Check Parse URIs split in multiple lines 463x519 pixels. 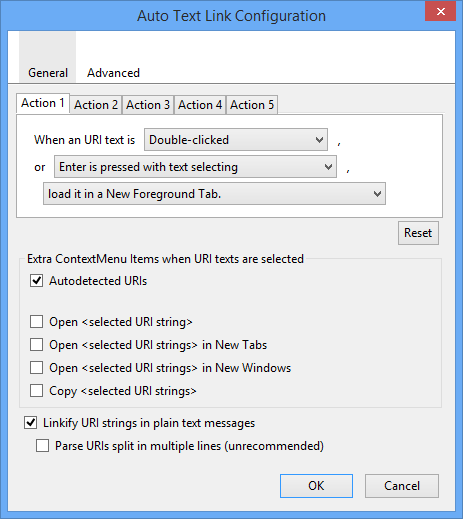[42, 446]
